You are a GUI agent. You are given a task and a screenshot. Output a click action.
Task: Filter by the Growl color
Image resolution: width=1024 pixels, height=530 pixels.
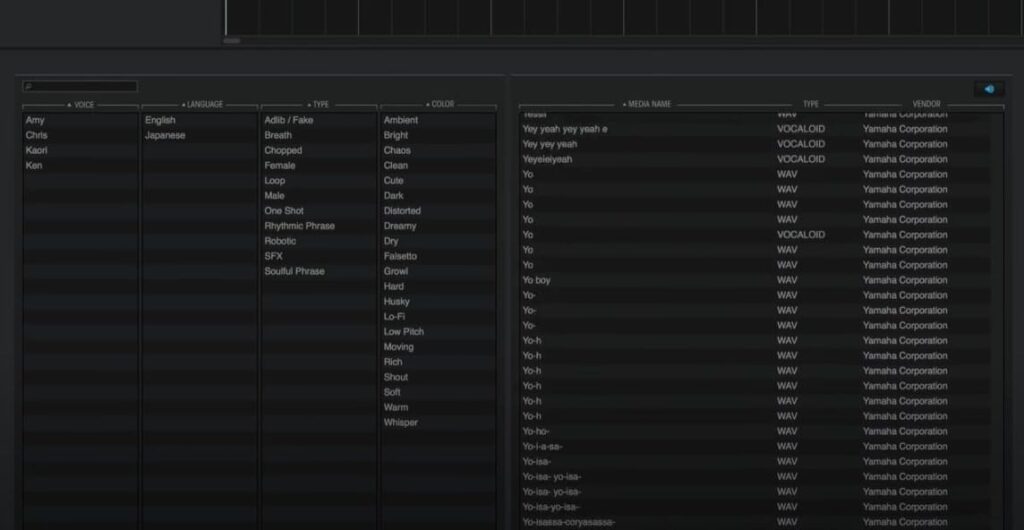439,271
